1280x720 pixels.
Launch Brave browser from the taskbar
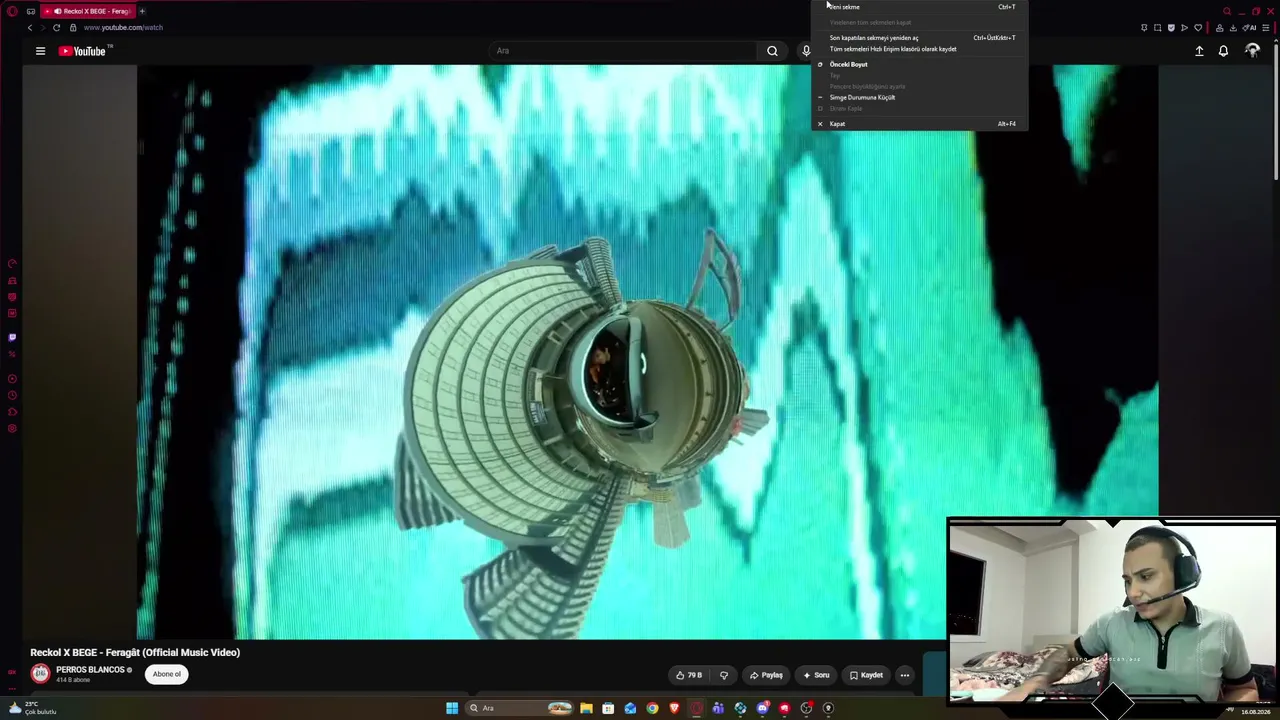[x=674, y=708]
